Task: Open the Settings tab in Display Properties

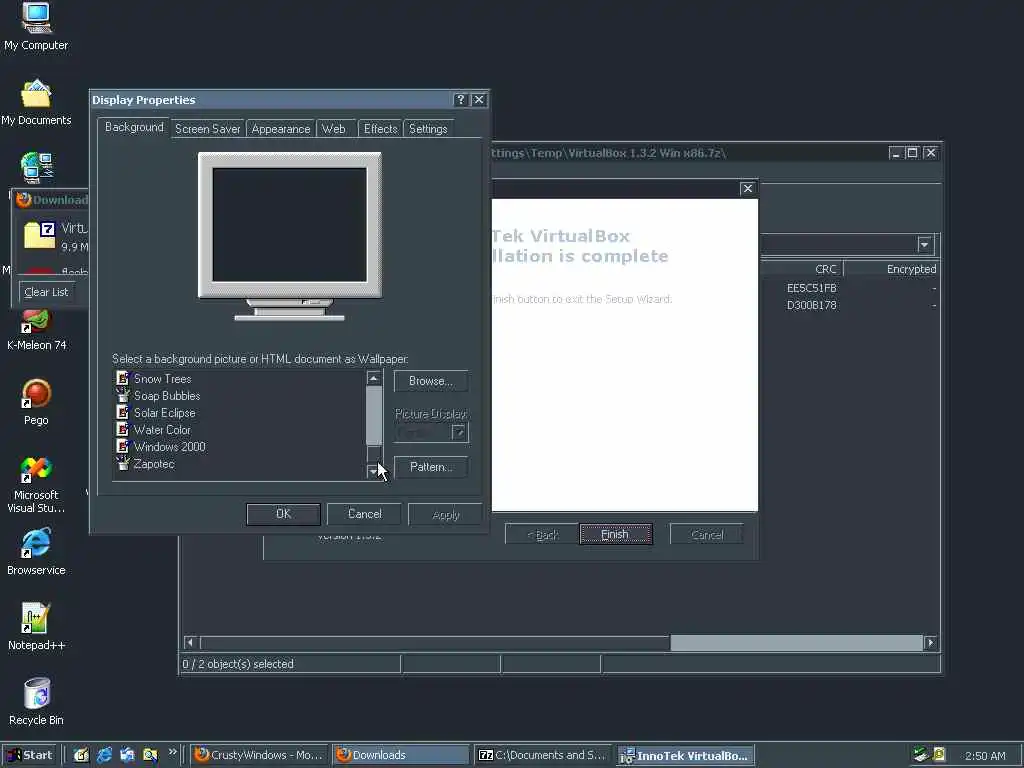Action: click(x=428, y=129)
